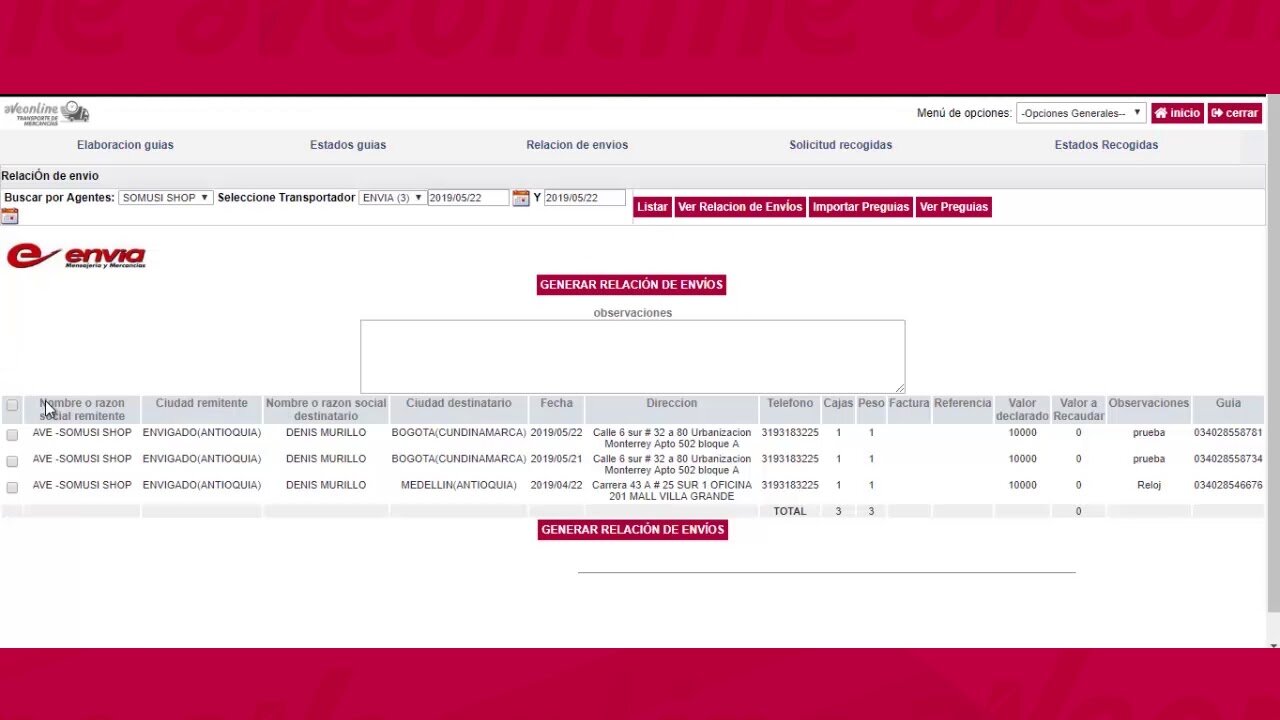
Task: Click the Listar button
Action: (x=652, y=207)
